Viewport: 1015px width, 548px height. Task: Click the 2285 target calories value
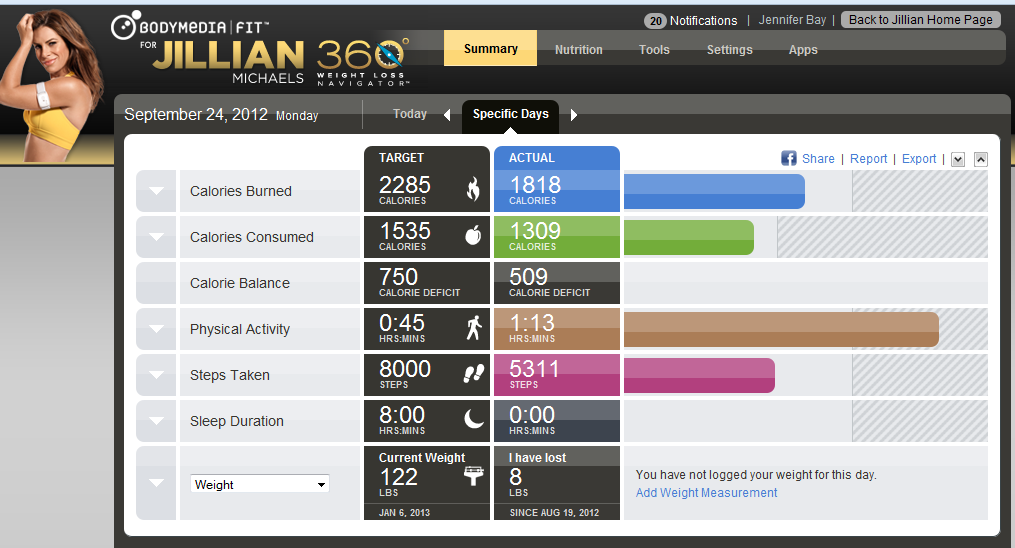405,185
